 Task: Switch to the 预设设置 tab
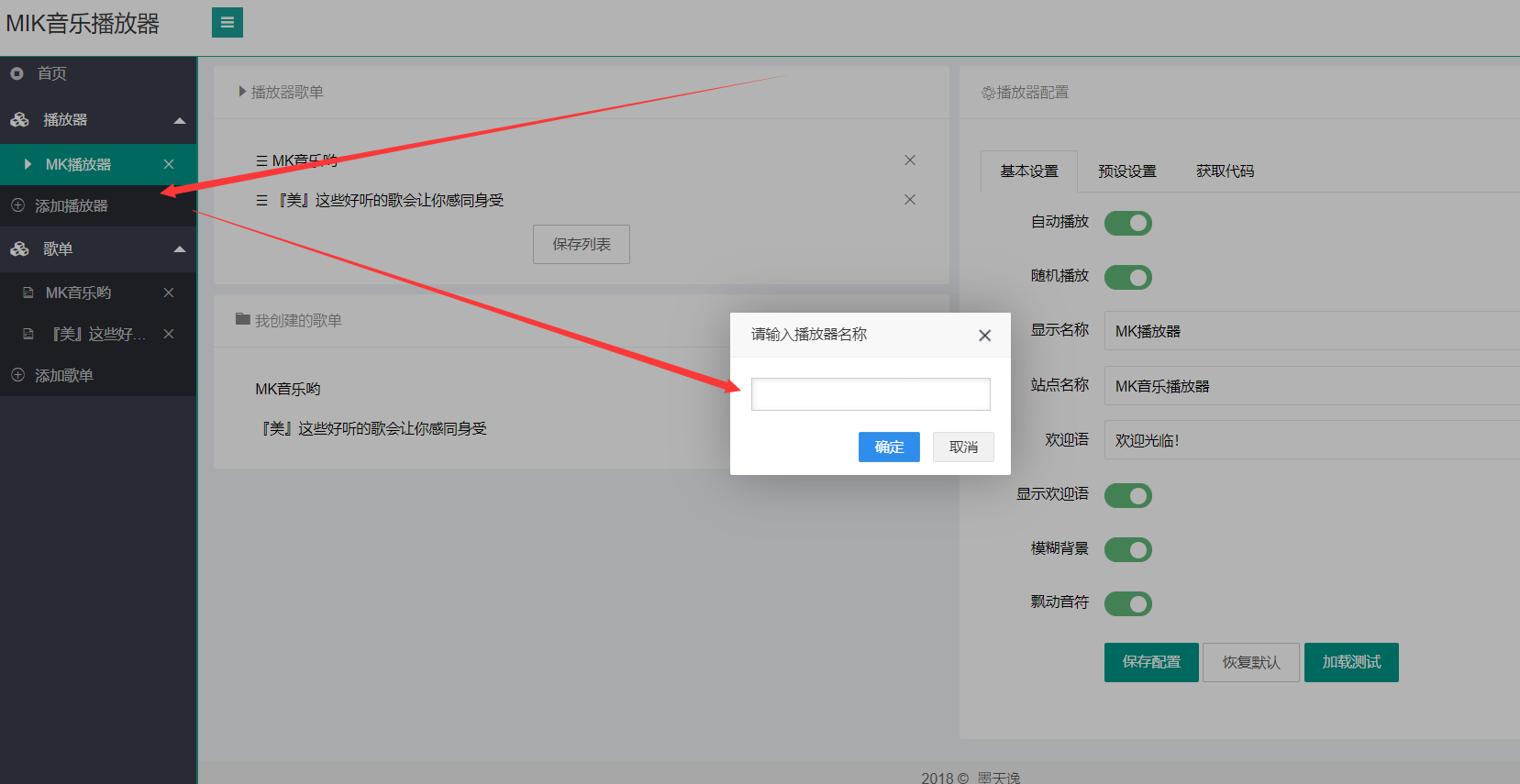(1126, 171)
